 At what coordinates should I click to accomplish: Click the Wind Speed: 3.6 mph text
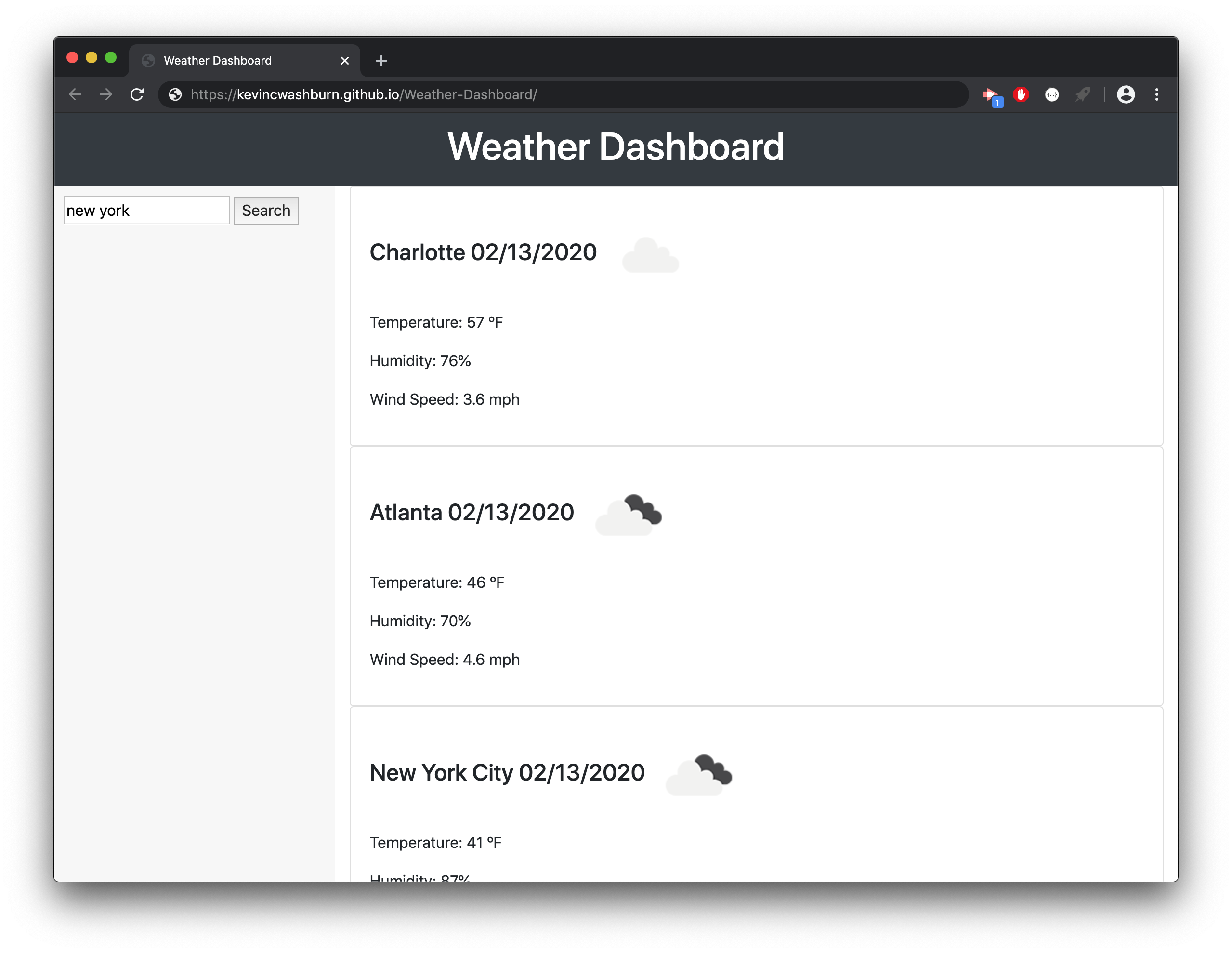coord(445,399)
